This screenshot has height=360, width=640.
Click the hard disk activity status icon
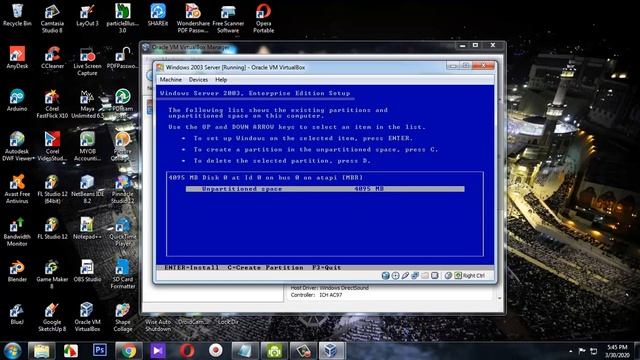385,276
